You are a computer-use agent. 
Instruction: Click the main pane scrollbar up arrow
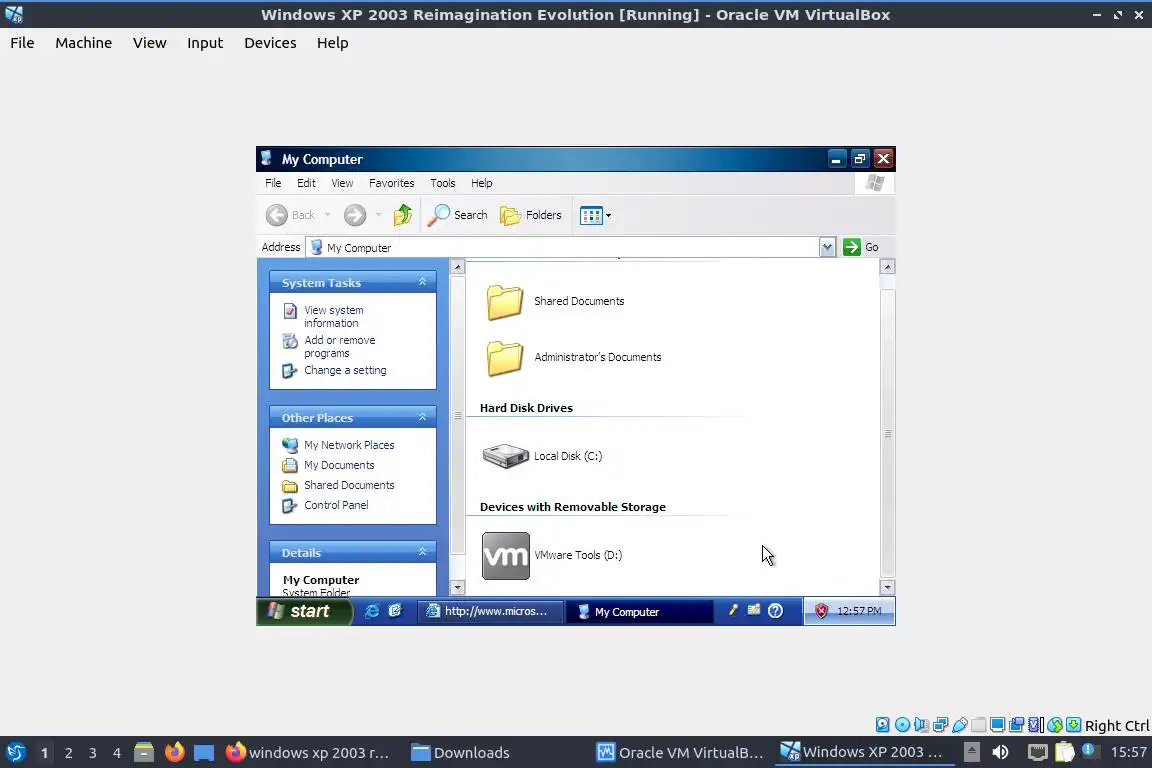(888, 267)
